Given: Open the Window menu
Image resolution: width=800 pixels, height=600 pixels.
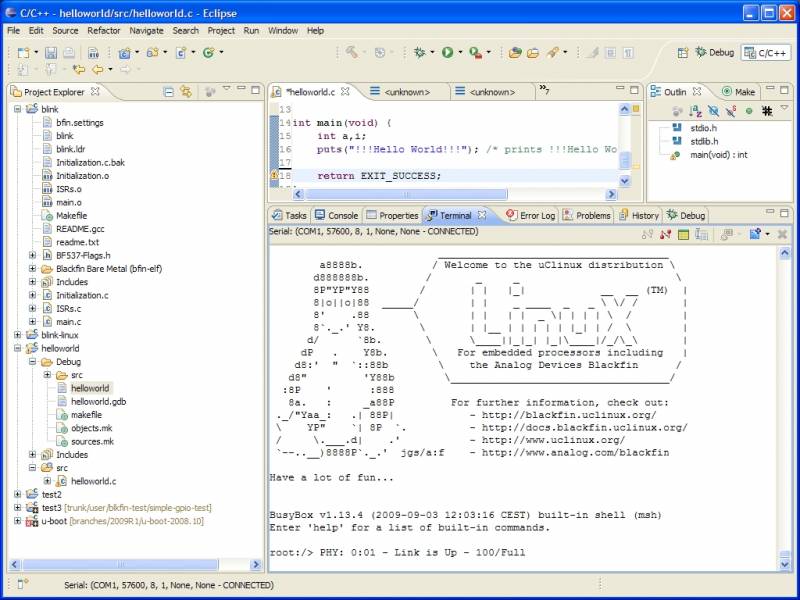Looking at the screenshot, I should 283,31.
